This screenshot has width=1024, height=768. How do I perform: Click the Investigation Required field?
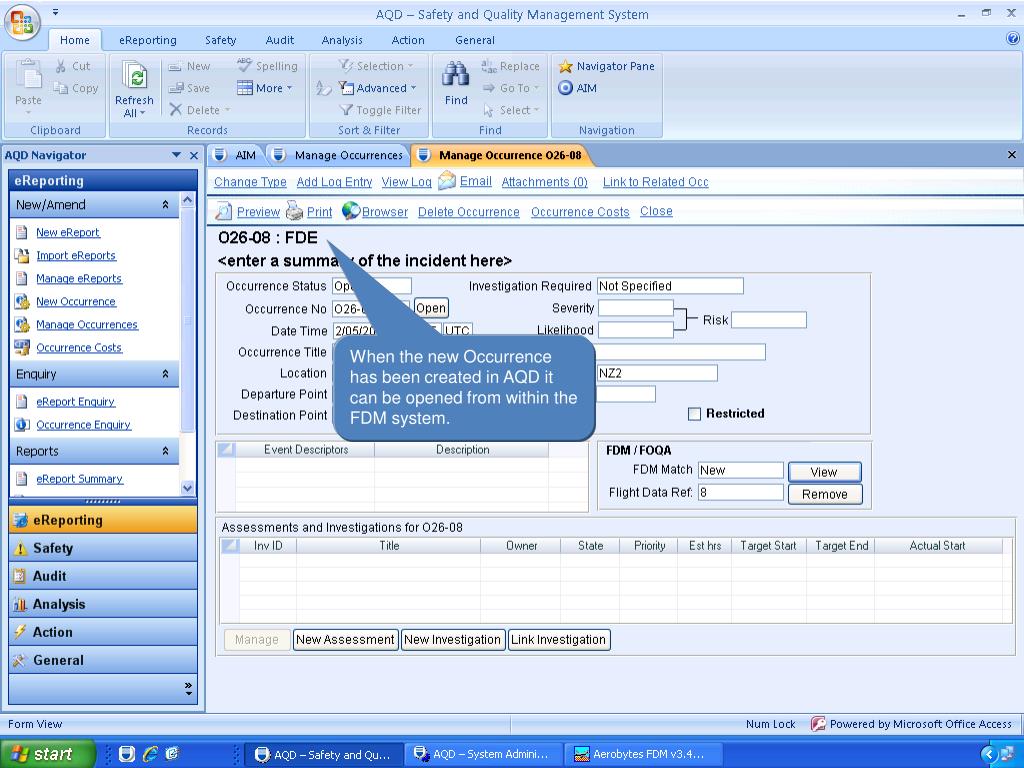[670, 286]
